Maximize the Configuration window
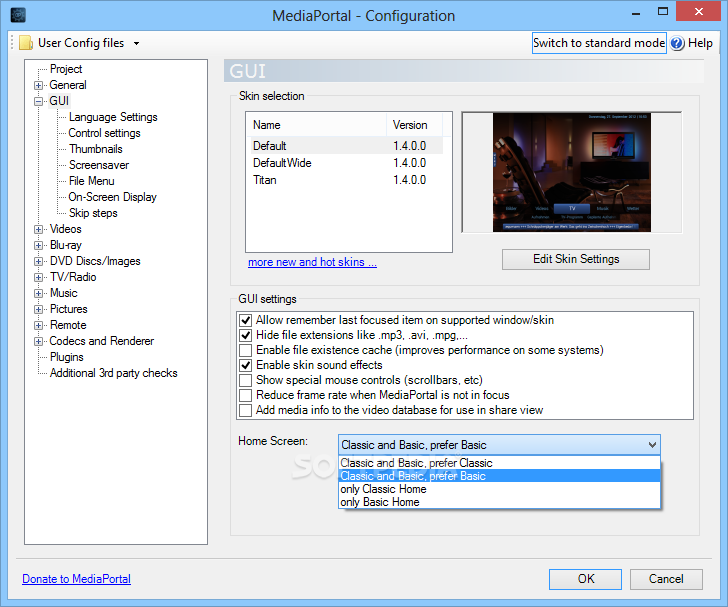The height and width of the screenshot is (607, 728). pos(663,12)
